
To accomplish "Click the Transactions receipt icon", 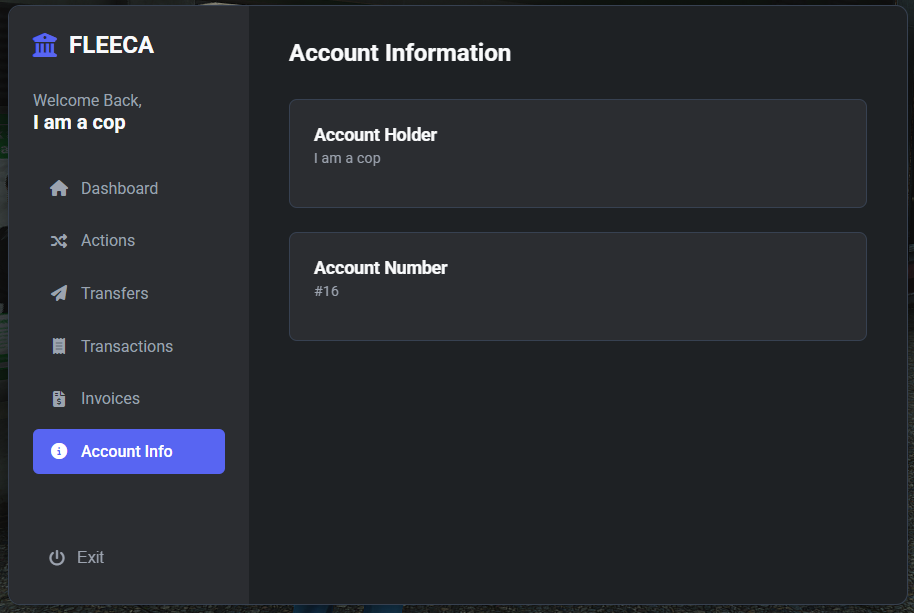I will tap(59, 346).
